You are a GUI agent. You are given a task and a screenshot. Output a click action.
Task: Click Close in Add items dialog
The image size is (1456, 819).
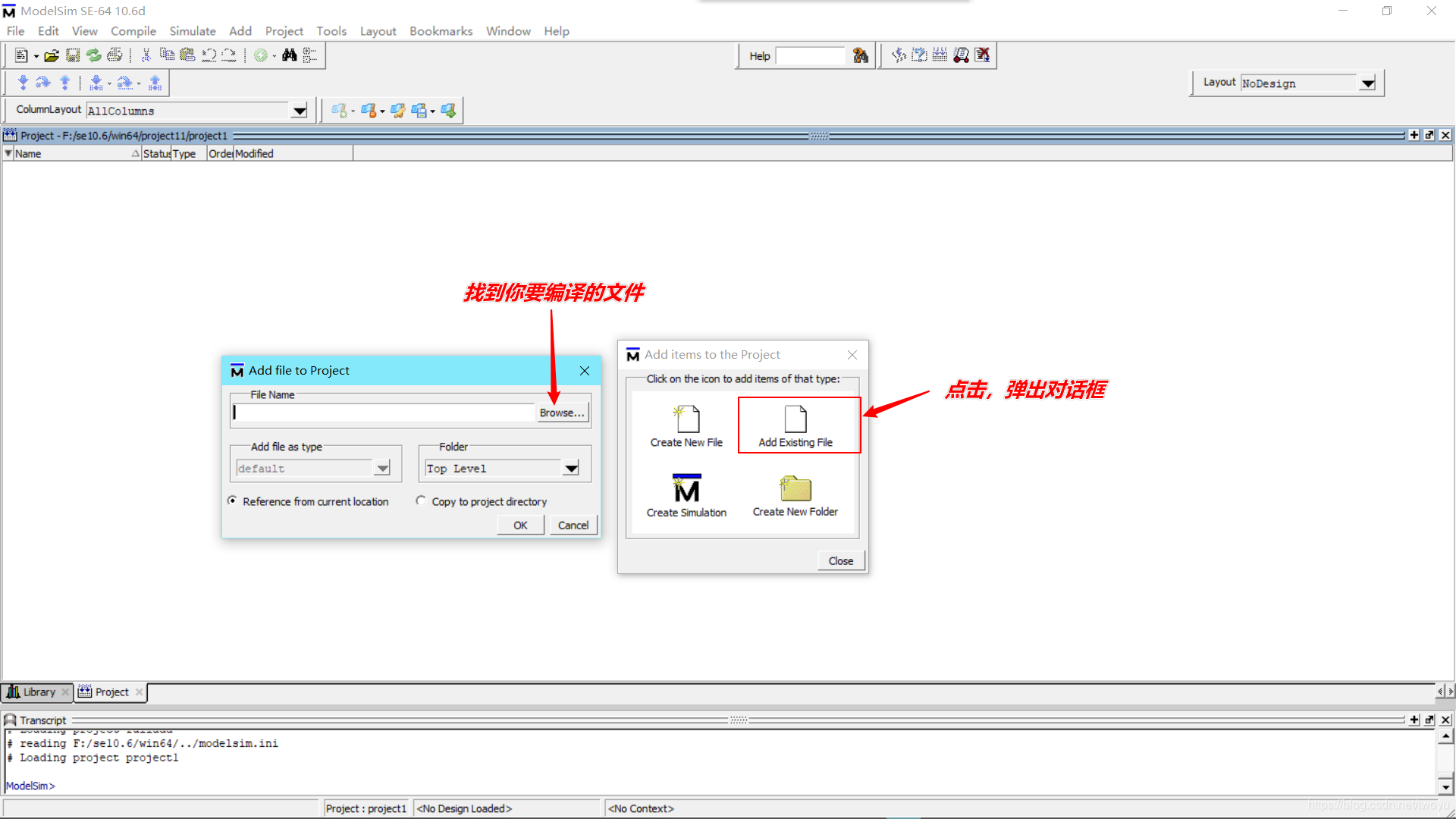click(x=841, y=560)
